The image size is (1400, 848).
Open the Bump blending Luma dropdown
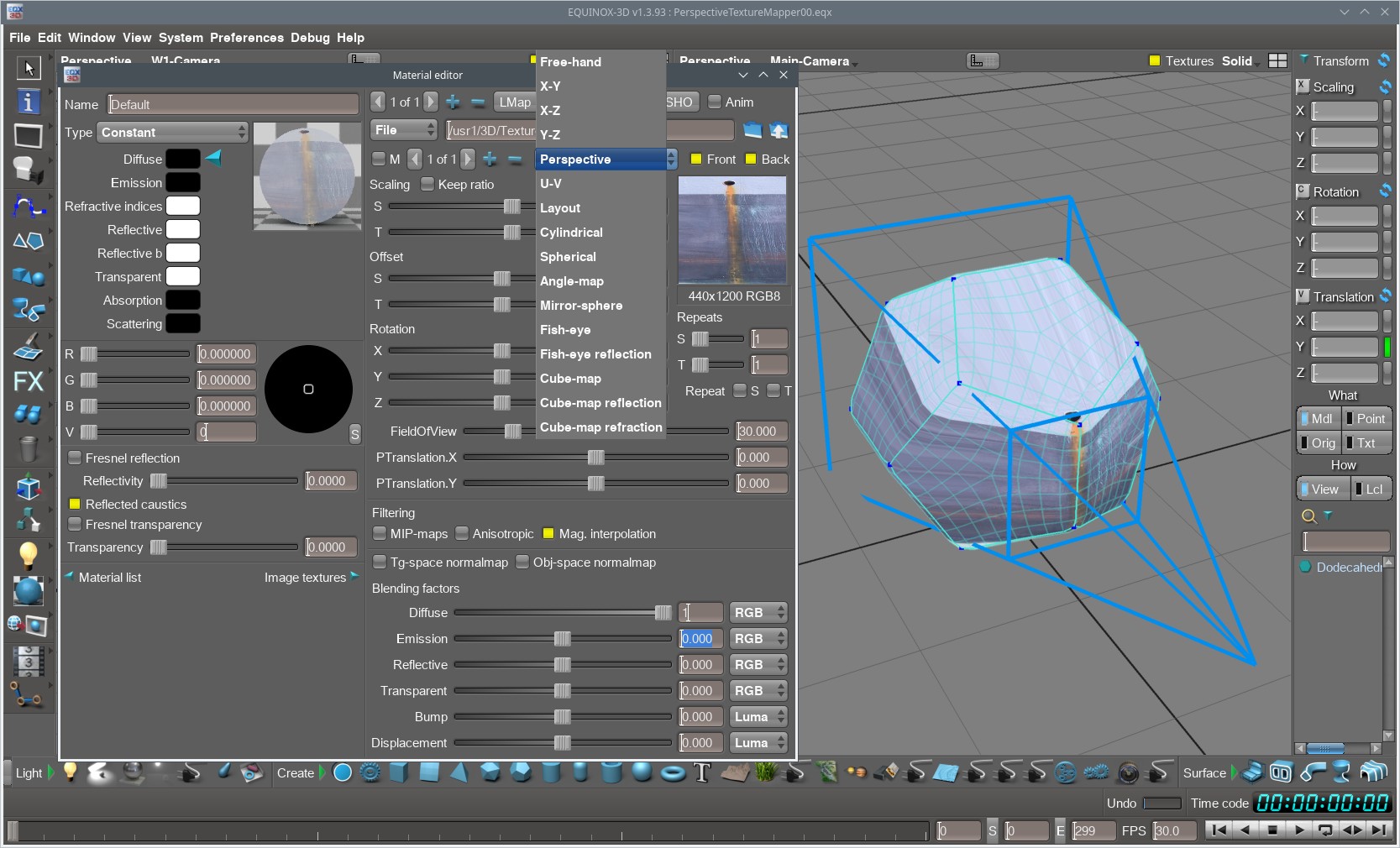(x=758, y=716)
